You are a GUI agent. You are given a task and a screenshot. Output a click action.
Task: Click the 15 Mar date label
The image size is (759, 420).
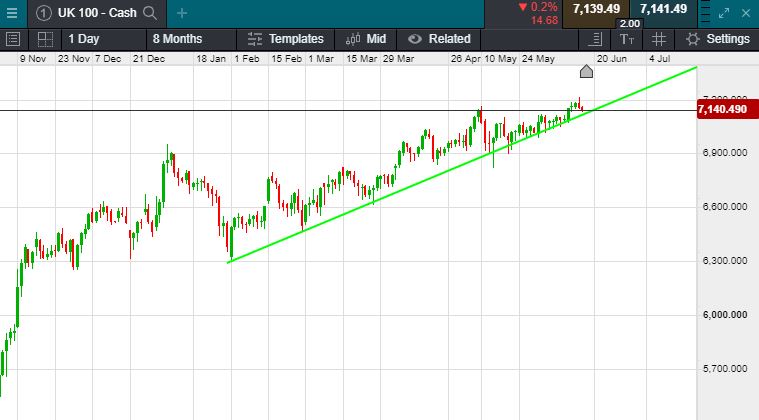coord(362,59)
